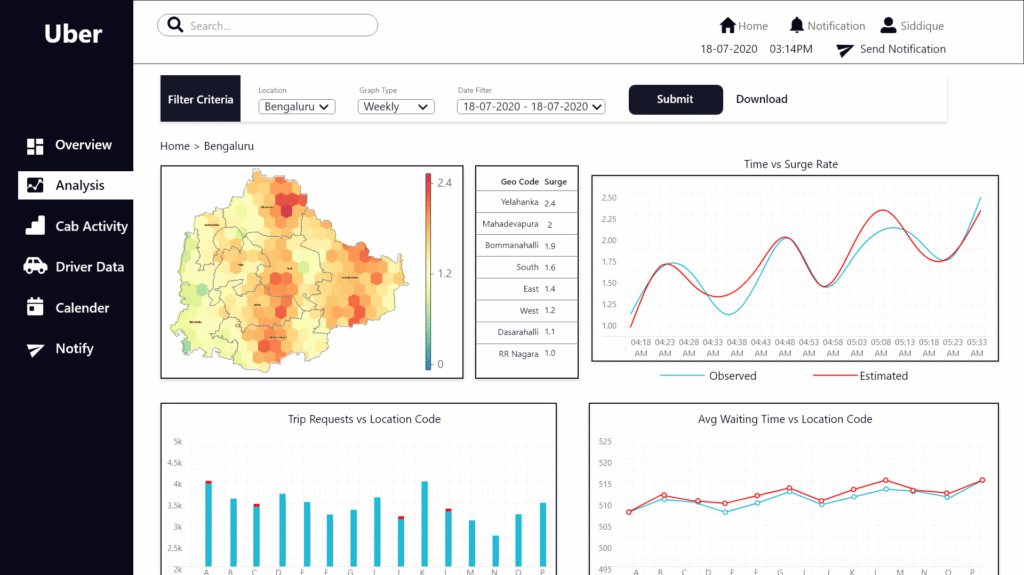
Task: Click the Download link
Action: tap(761, 99)
